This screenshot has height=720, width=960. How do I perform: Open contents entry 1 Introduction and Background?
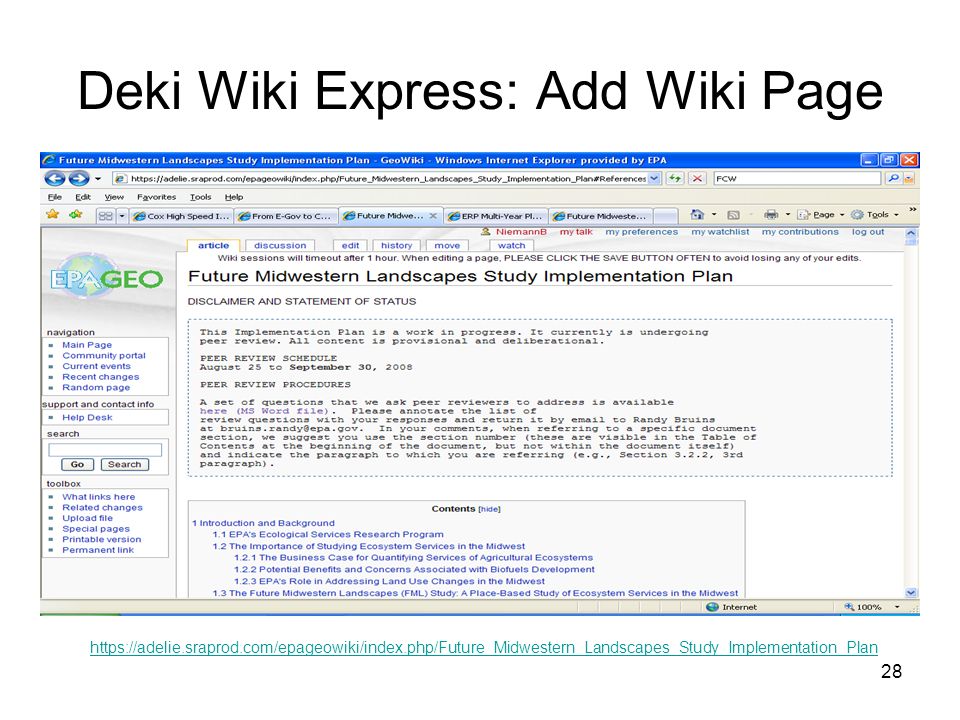263,523
